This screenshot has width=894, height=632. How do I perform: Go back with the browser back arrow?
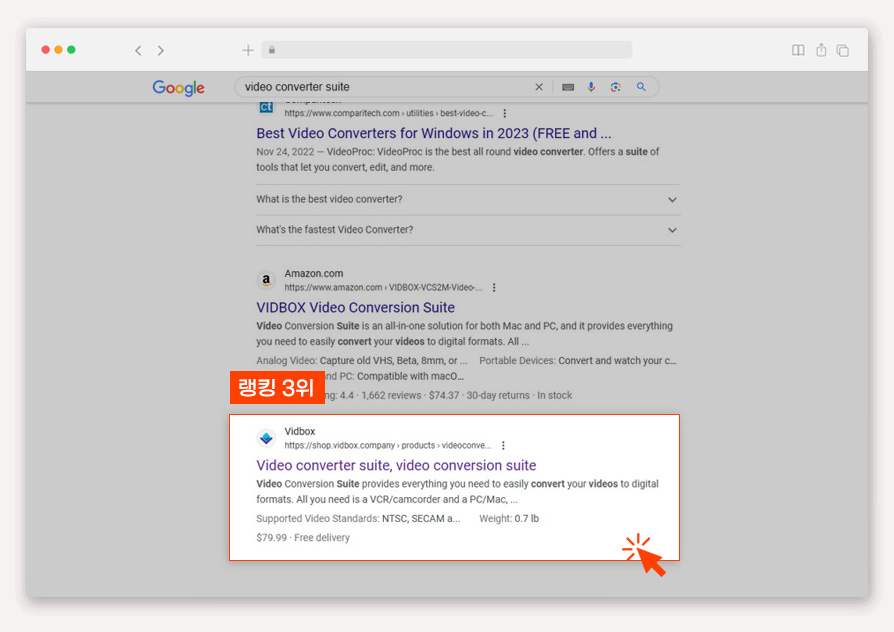[x=138, y=50]
